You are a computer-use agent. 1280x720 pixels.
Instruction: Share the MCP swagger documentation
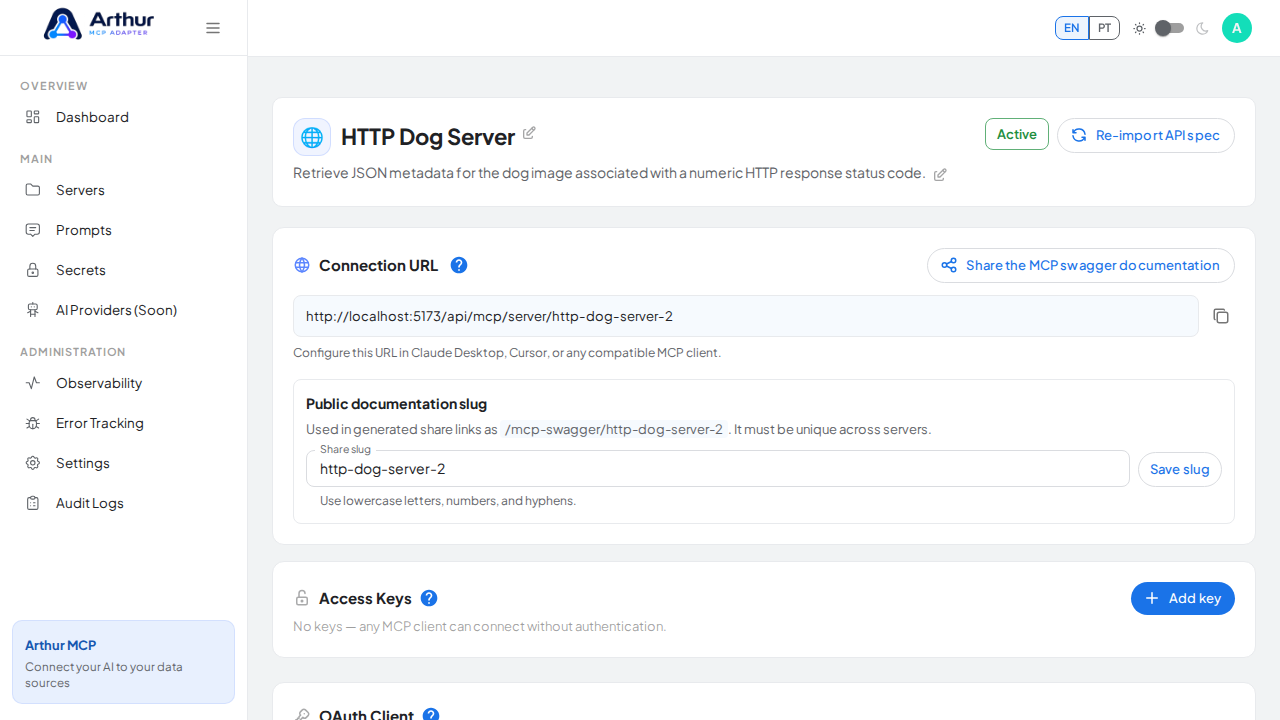click(x=1081, y=265)
